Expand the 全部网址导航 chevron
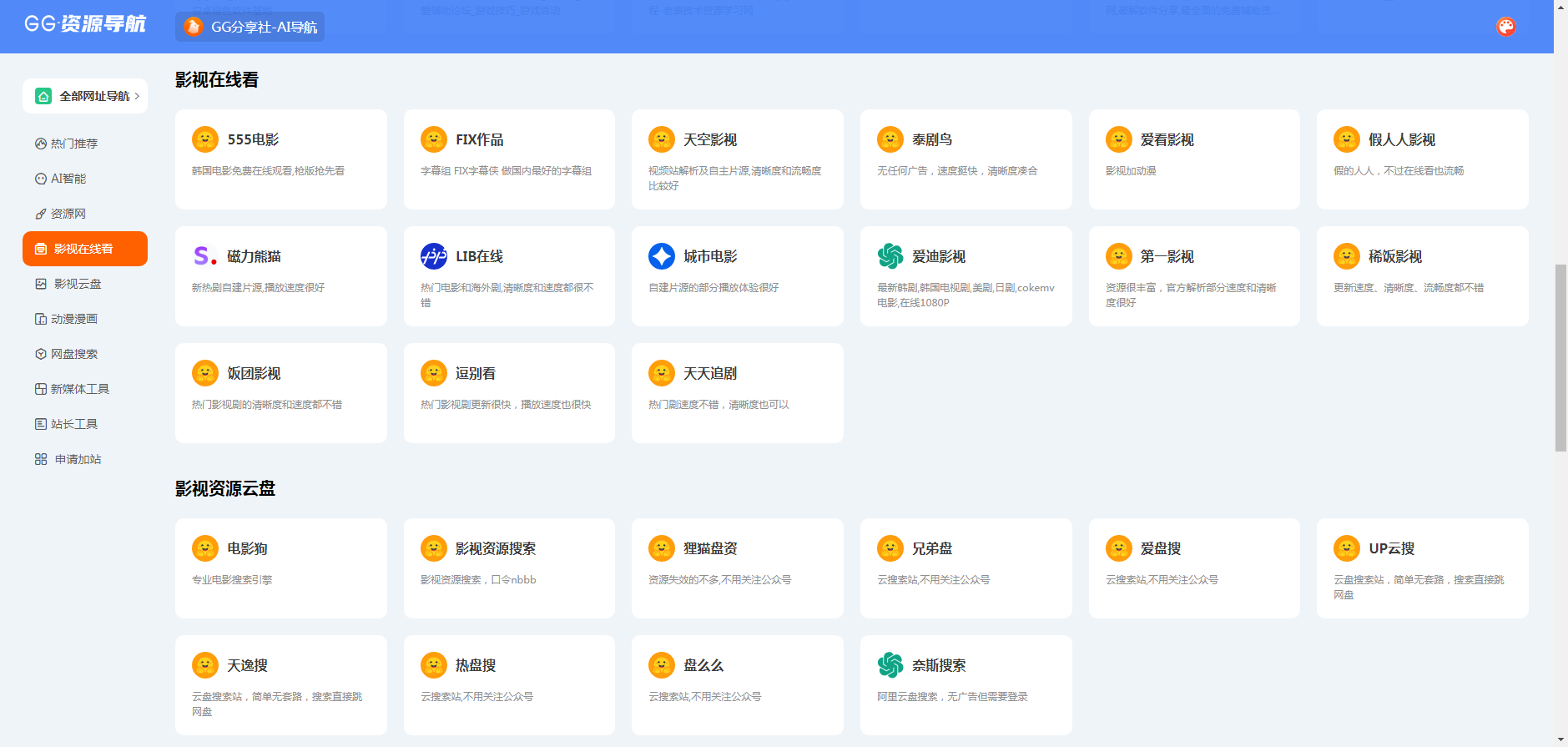The image size is (1568, 747). click(137, 96)
